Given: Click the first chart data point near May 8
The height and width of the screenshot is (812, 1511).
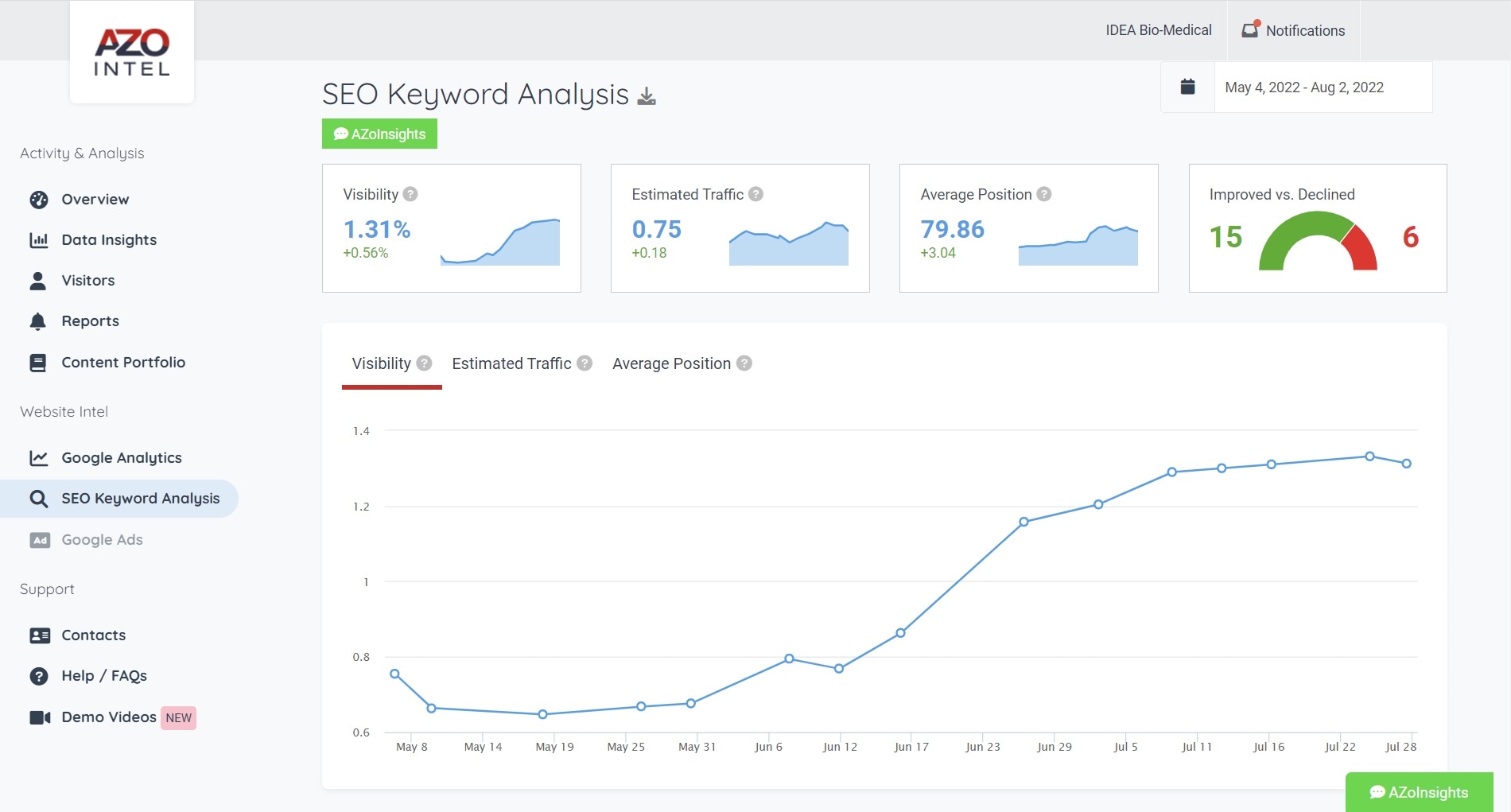Looking at the screenshot, I should 394,674.
